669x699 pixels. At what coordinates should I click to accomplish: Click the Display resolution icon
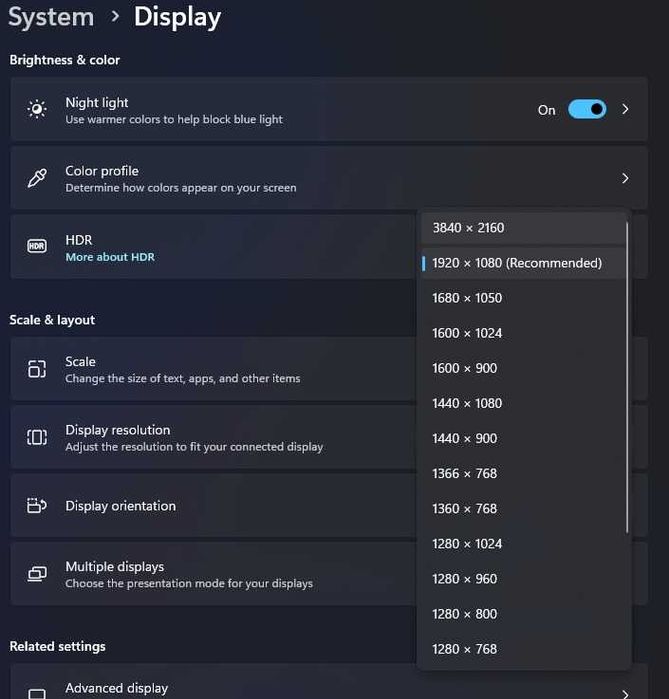[37, 437]
